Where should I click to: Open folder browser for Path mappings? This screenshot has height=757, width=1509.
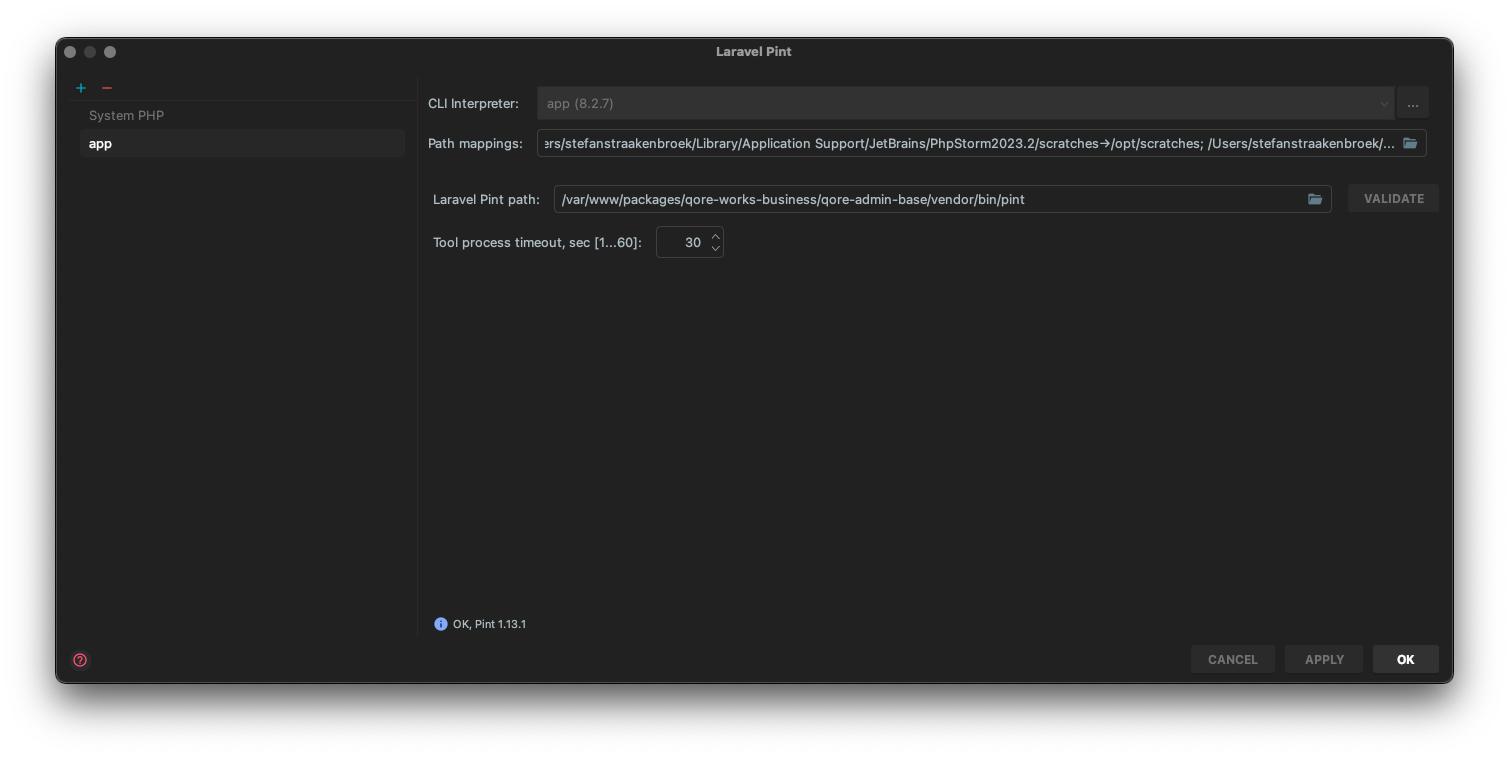coord(1410,143)
